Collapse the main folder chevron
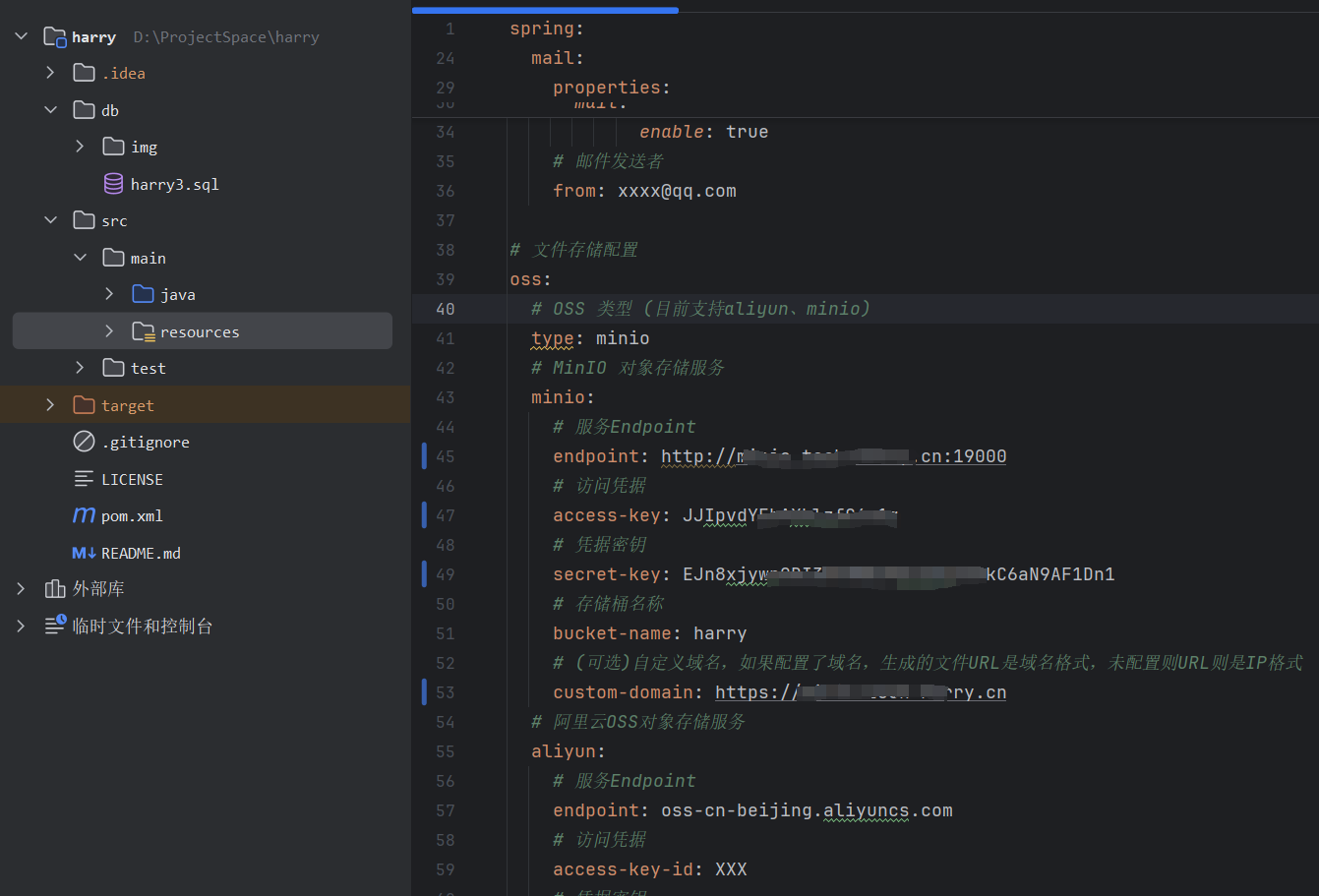Screen dimensions: 1319x896 80,258
